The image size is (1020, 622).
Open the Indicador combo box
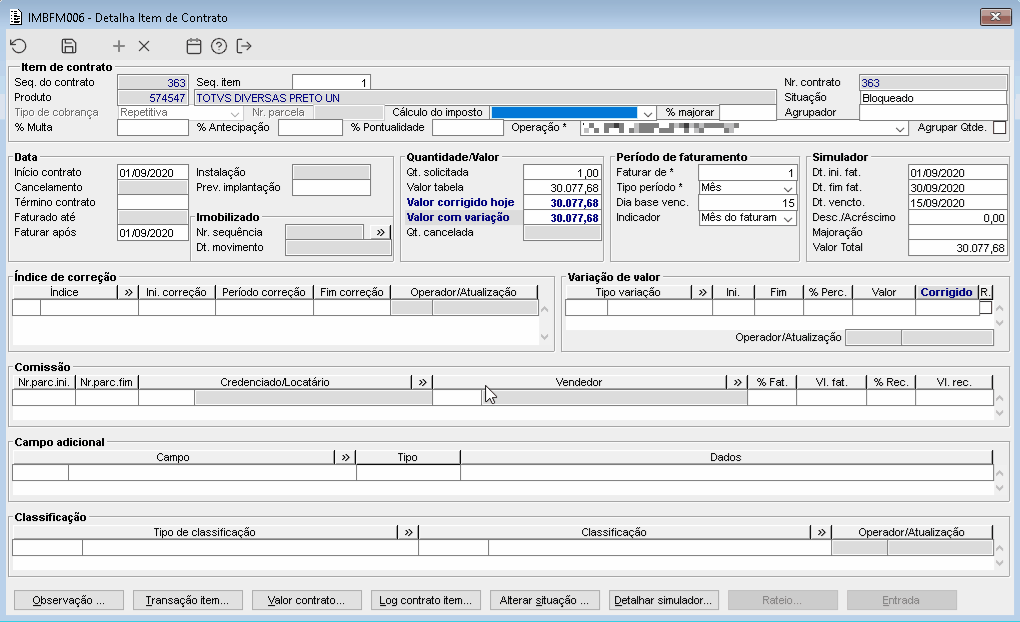[788, 218]
